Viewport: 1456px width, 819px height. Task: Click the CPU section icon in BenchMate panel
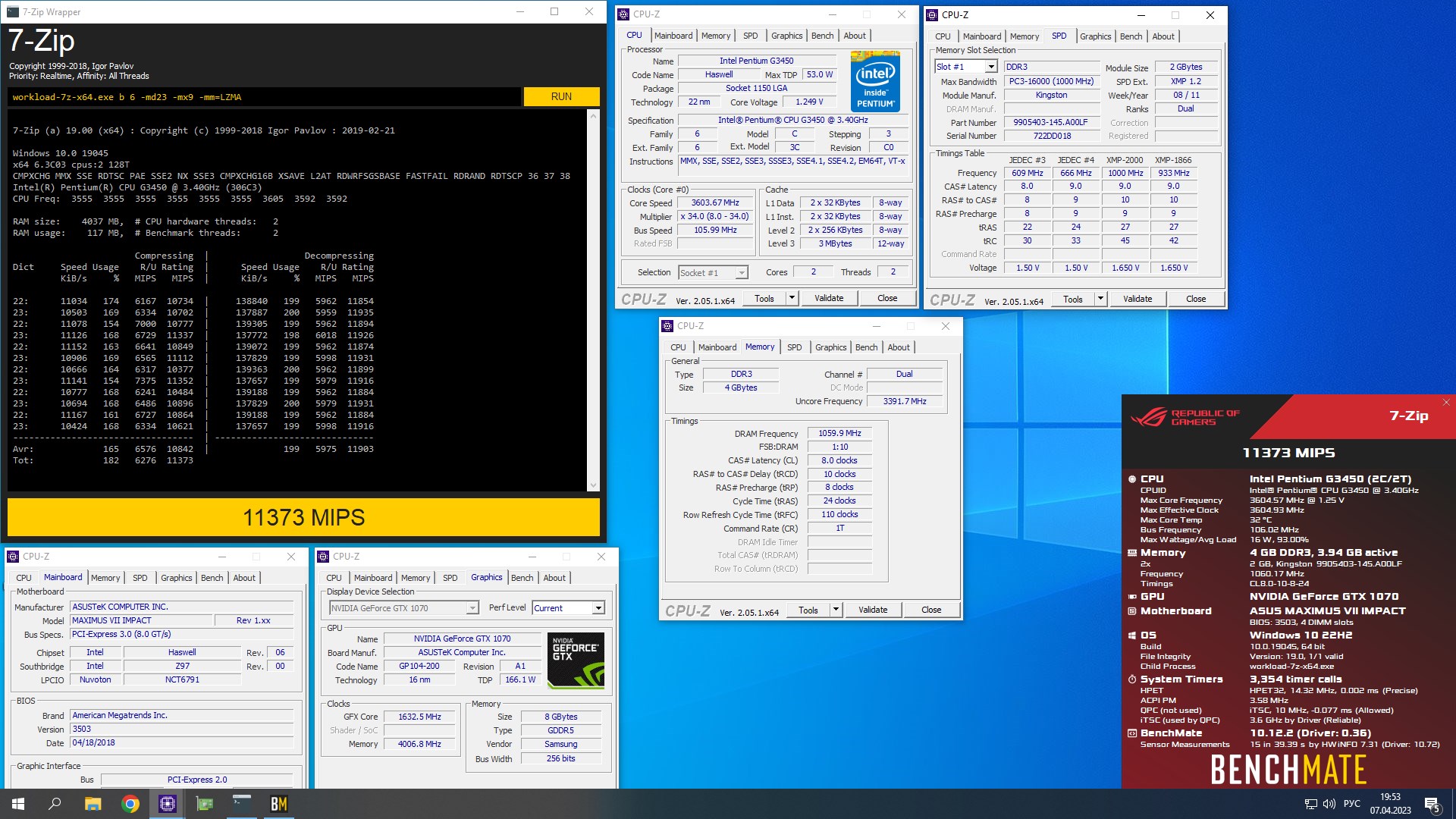(1131, 479)
